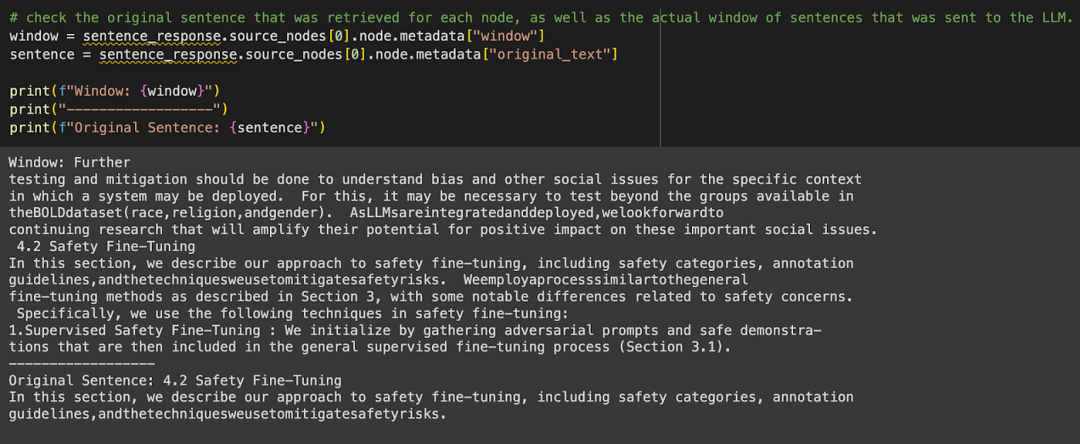Click output line starting 'testing and mitigation should be done'

[x=435, y=180]
